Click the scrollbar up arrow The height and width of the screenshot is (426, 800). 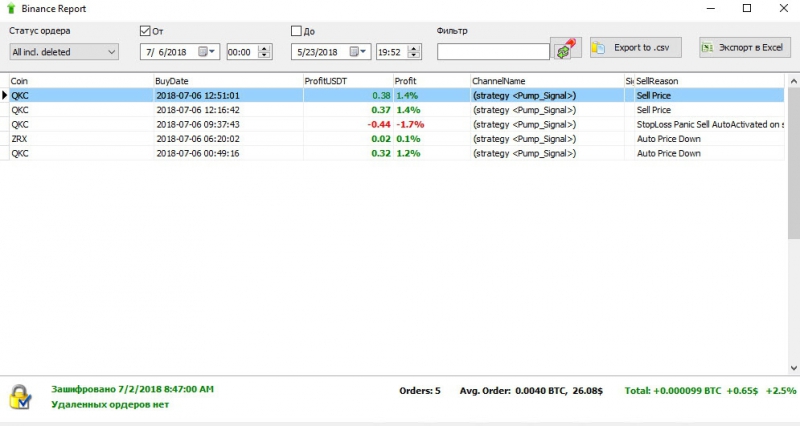[793, 81]
